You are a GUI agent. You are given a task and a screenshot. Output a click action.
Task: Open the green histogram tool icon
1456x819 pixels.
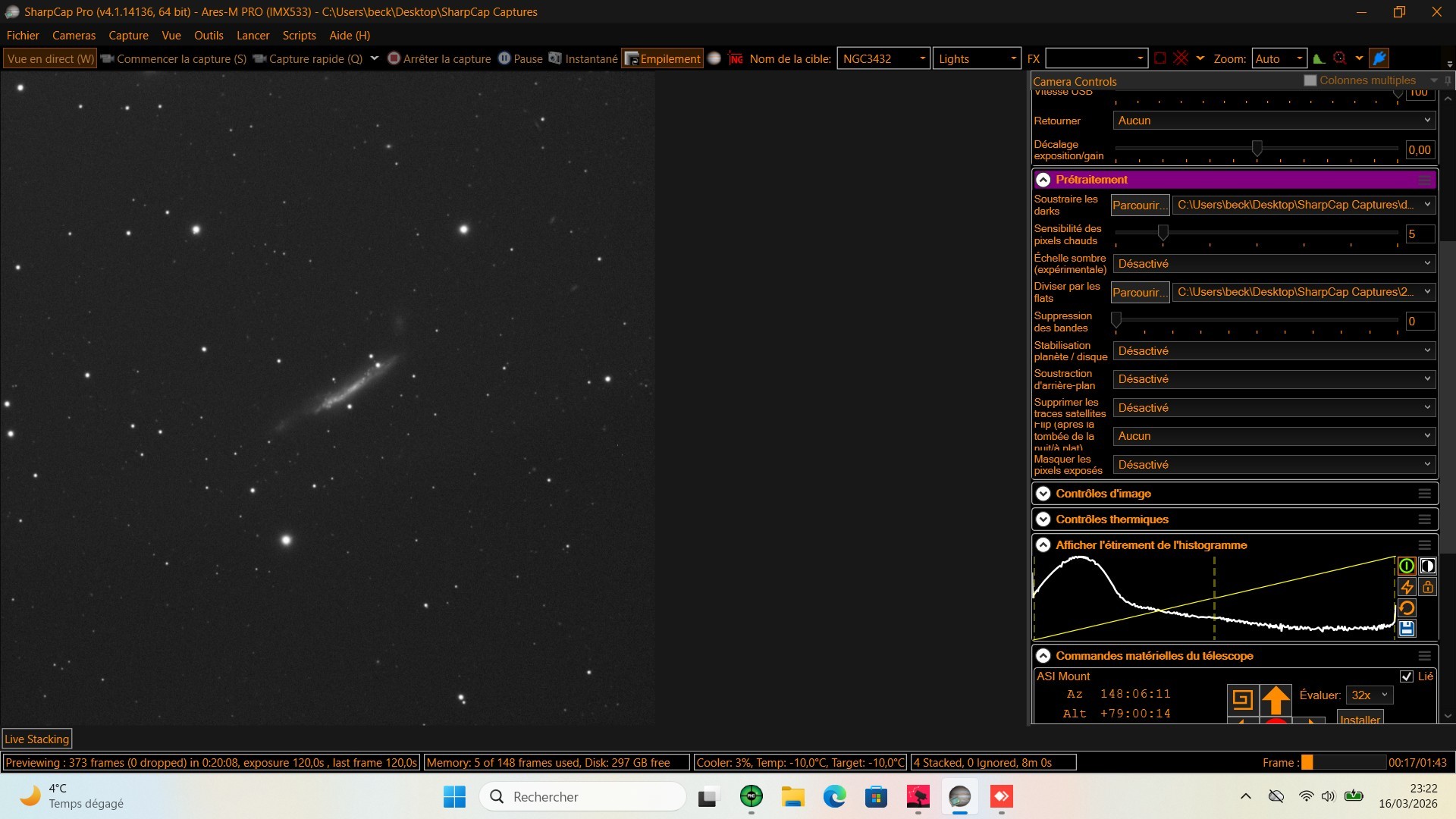point(1319,58)
